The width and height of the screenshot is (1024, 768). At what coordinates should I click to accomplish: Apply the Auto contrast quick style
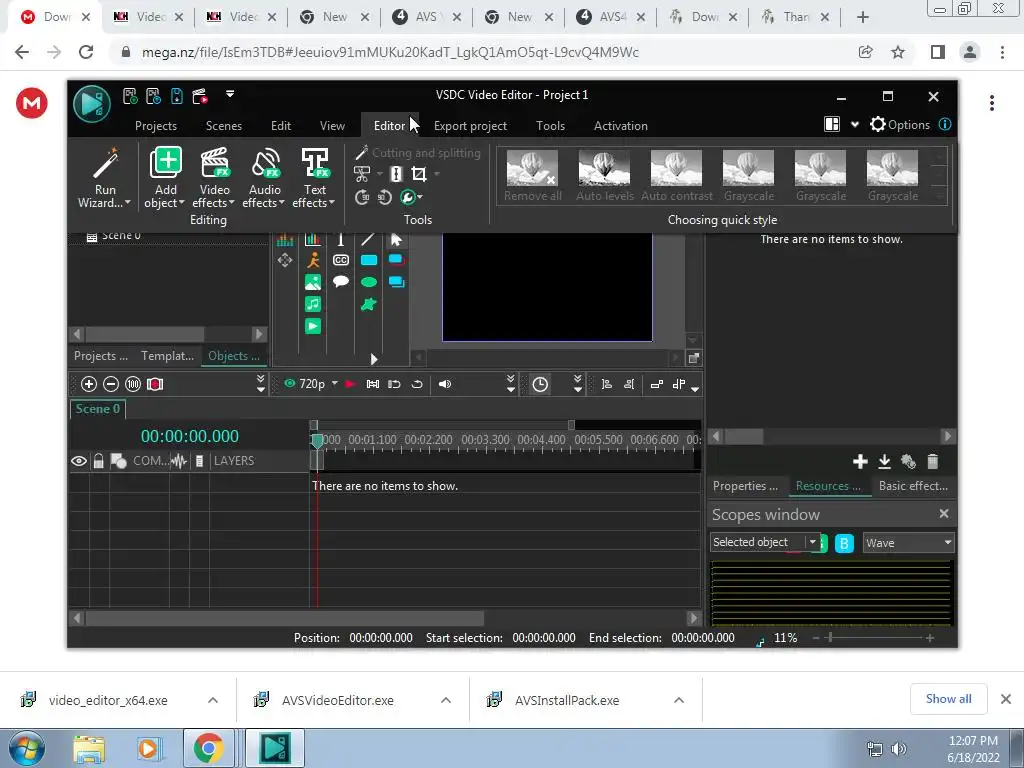click(677, 175)
